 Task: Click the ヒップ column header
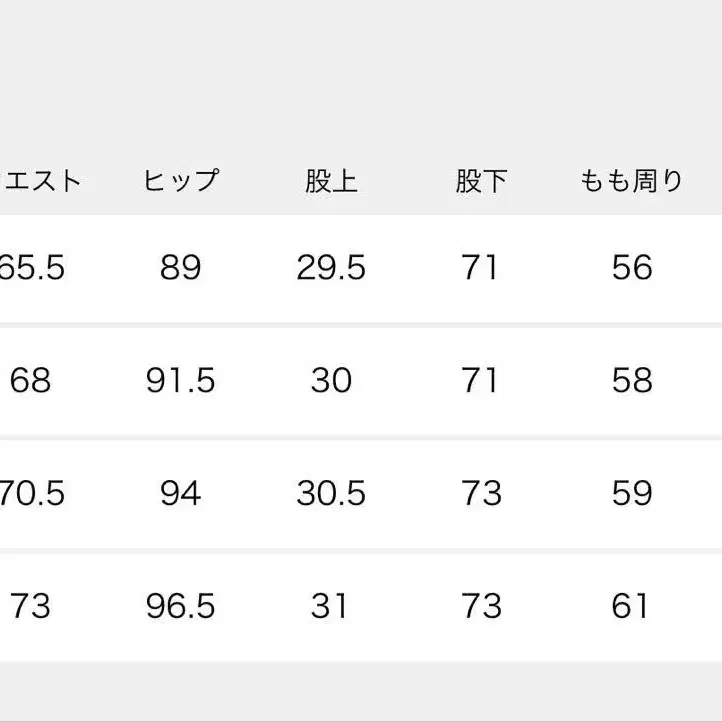180,181
